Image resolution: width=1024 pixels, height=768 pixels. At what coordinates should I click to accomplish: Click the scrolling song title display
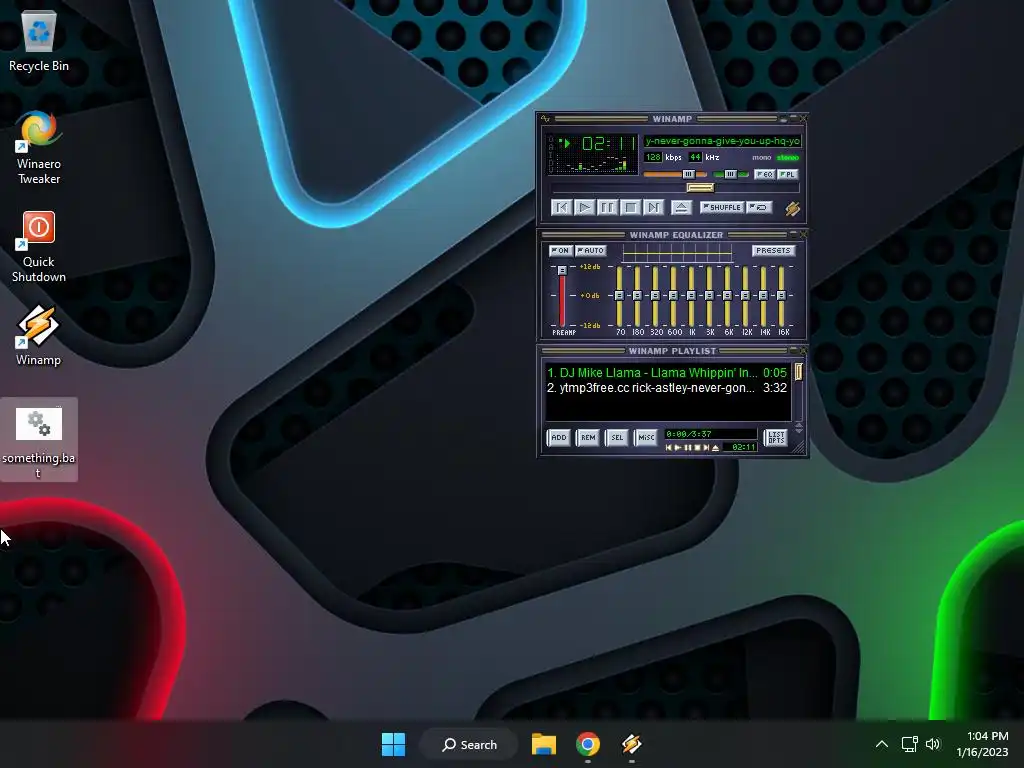click(x=722, y=141)
